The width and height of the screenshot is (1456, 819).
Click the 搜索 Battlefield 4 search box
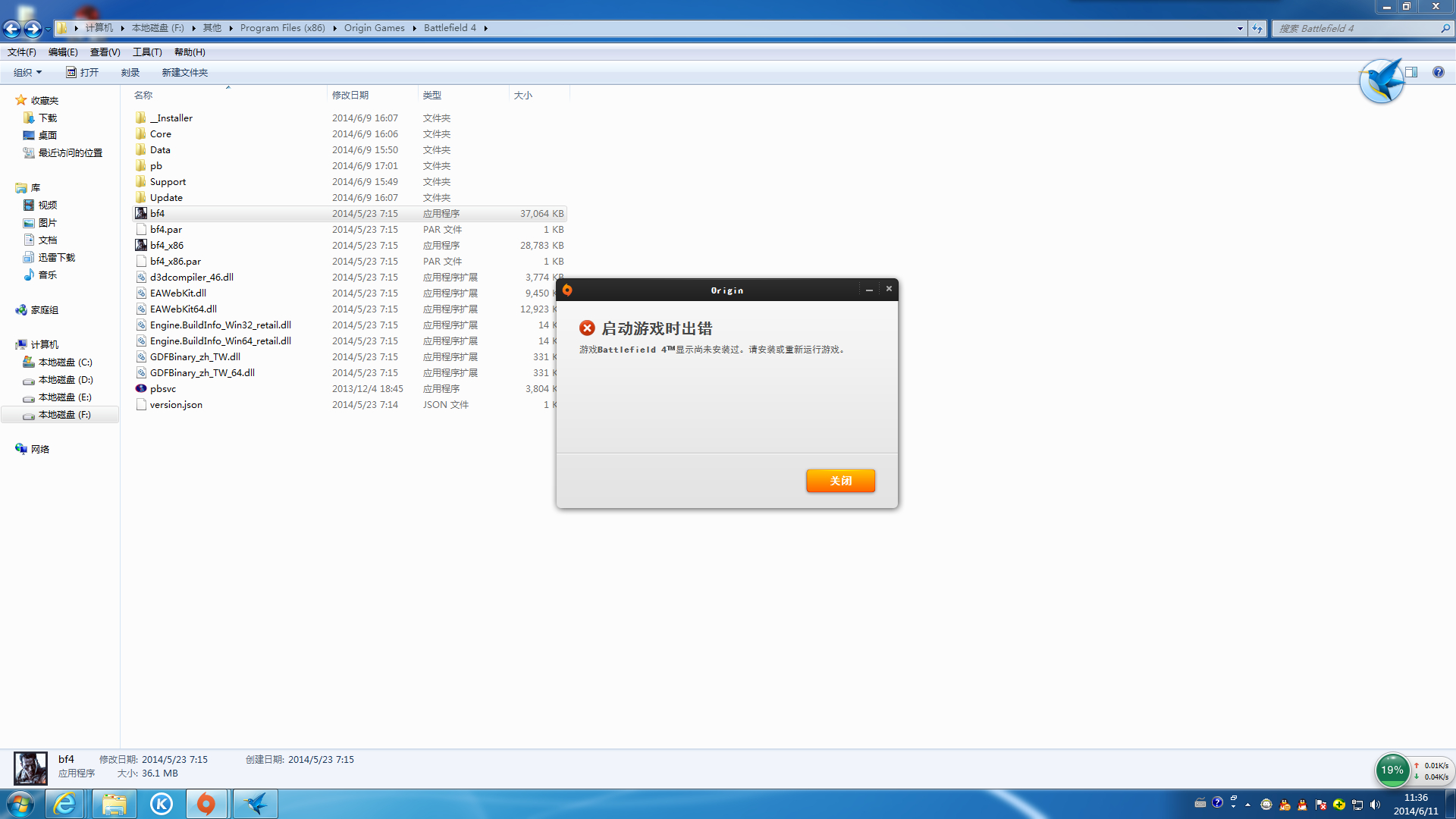click(1357, 28)
